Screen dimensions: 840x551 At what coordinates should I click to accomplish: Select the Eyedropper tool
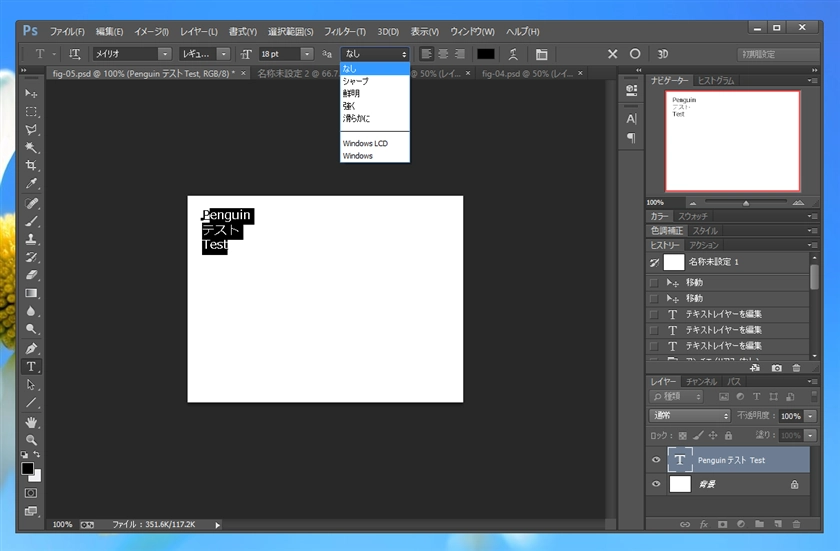click(x=31, y=184)
